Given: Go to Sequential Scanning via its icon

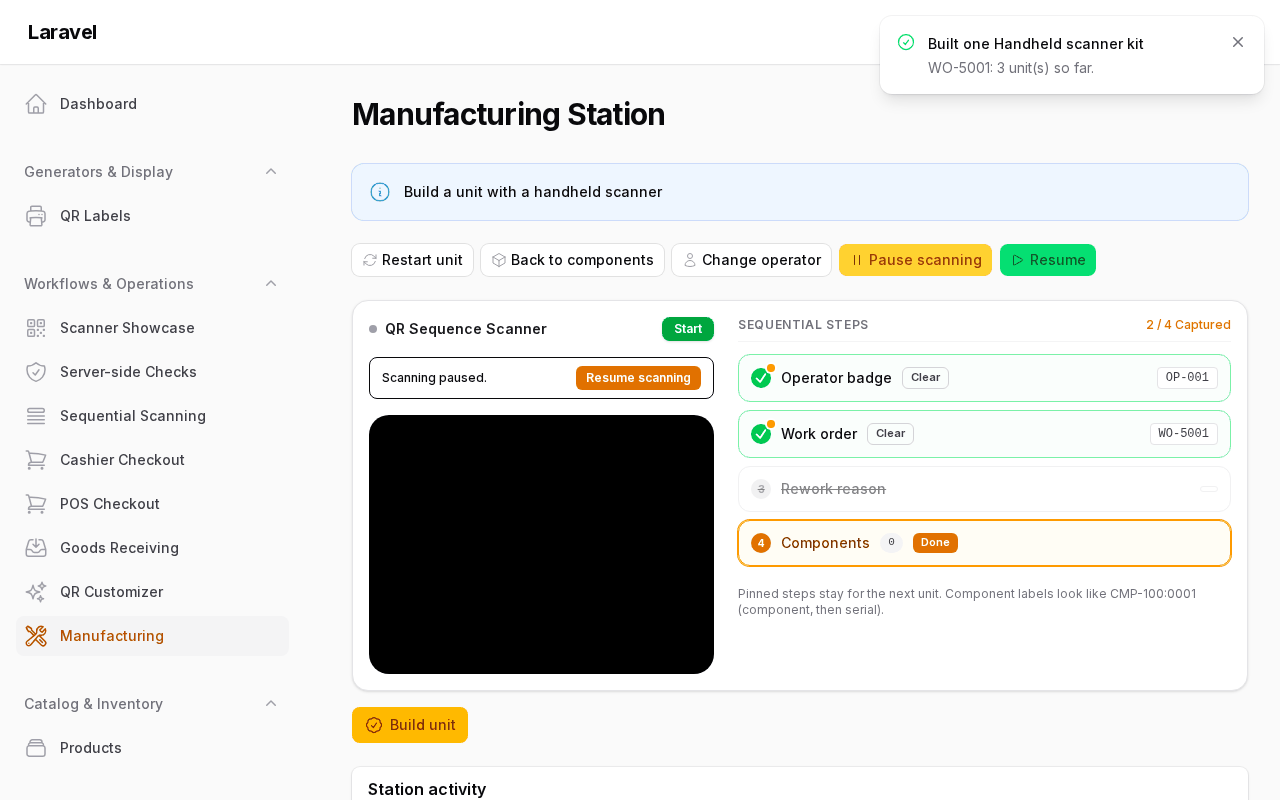Looking at the screenshot, I should click(x=36, y=416).
